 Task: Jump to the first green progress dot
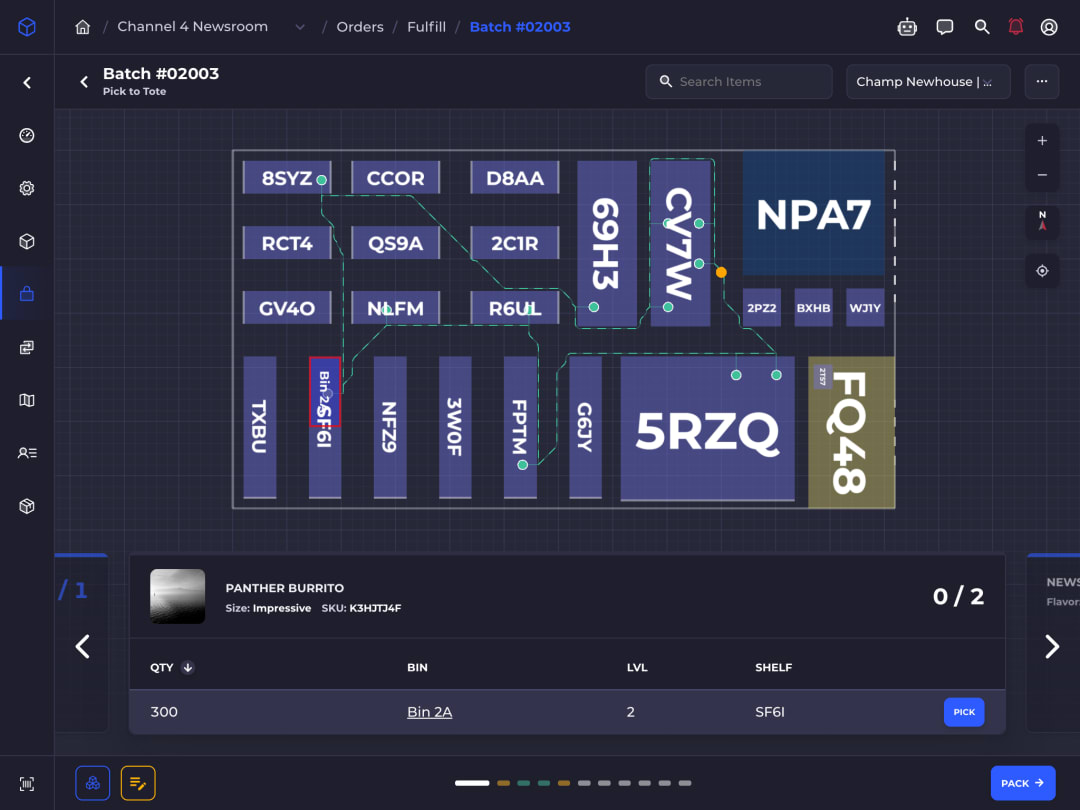click(x=523, y=783)
